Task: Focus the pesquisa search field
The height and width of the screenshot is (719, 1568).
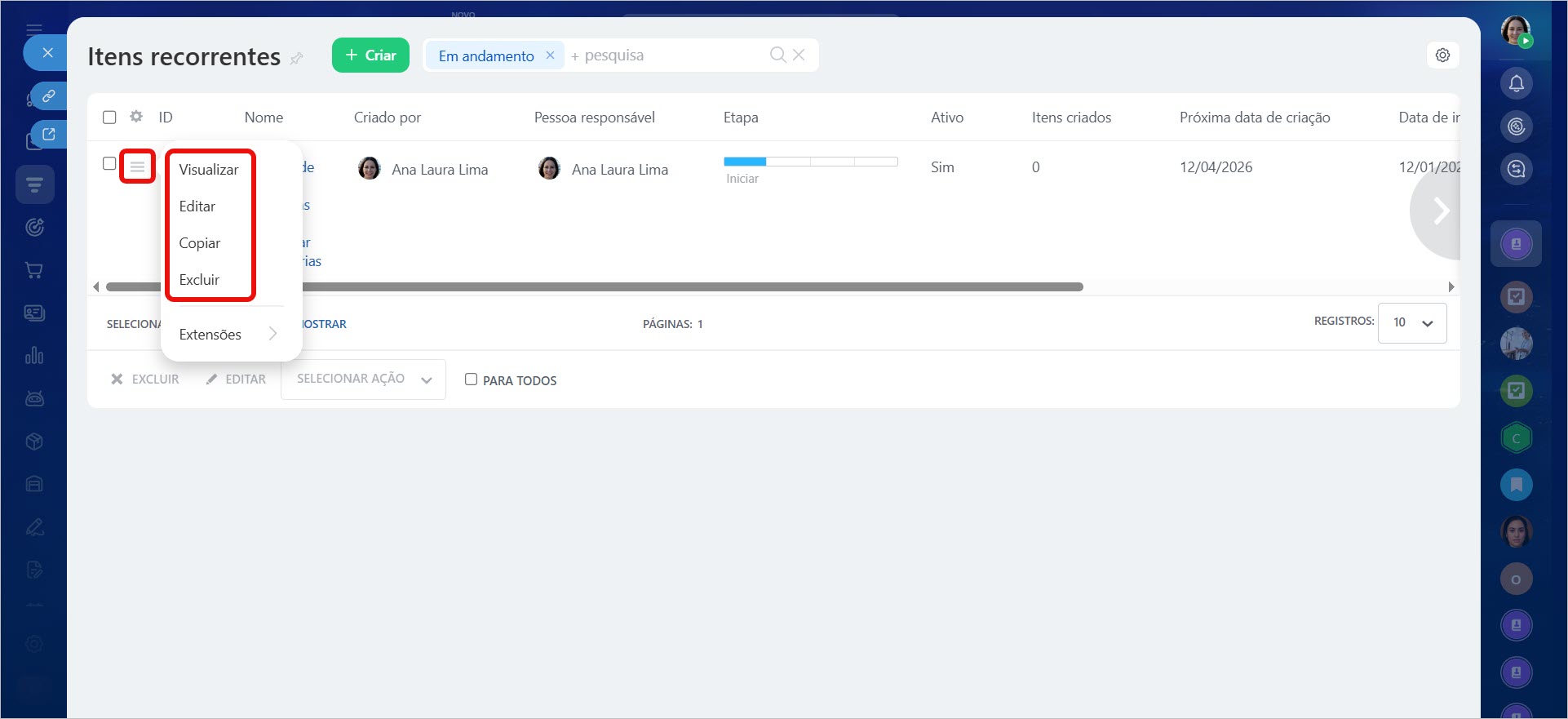Action: tap(669, 55)
